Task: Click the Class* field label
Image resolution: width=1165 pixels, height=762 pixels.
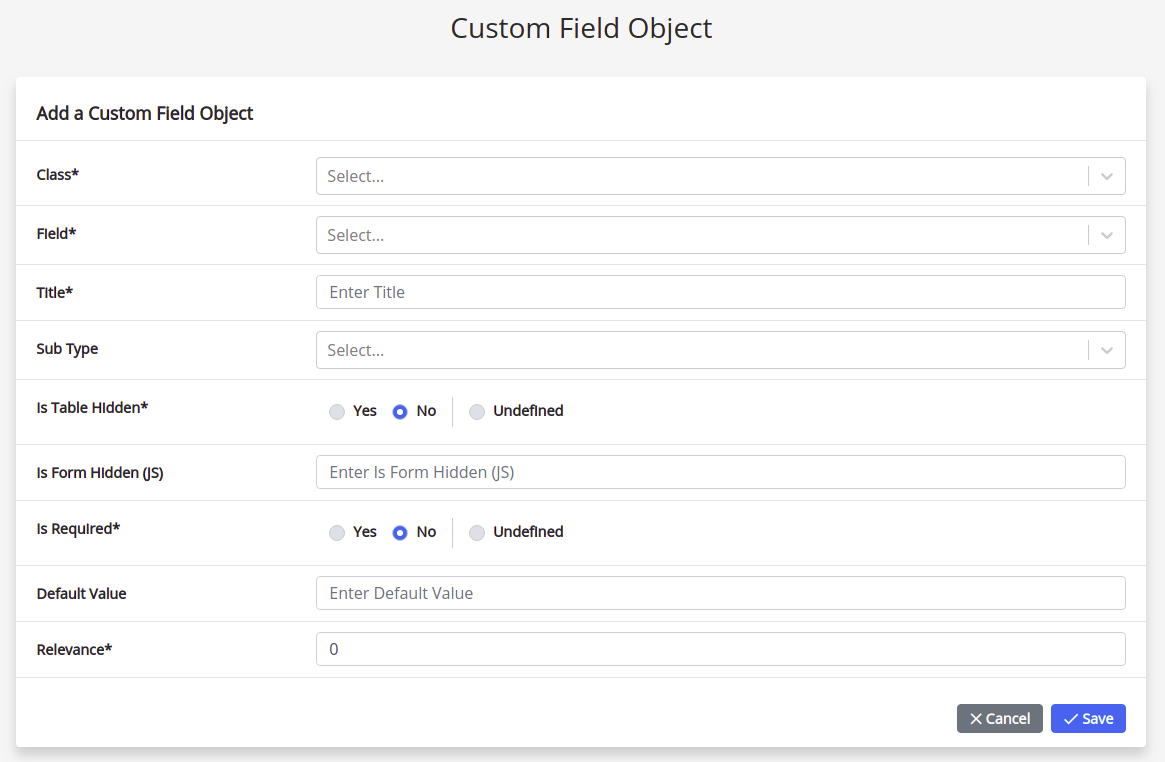Action: [x=58, y=175]
